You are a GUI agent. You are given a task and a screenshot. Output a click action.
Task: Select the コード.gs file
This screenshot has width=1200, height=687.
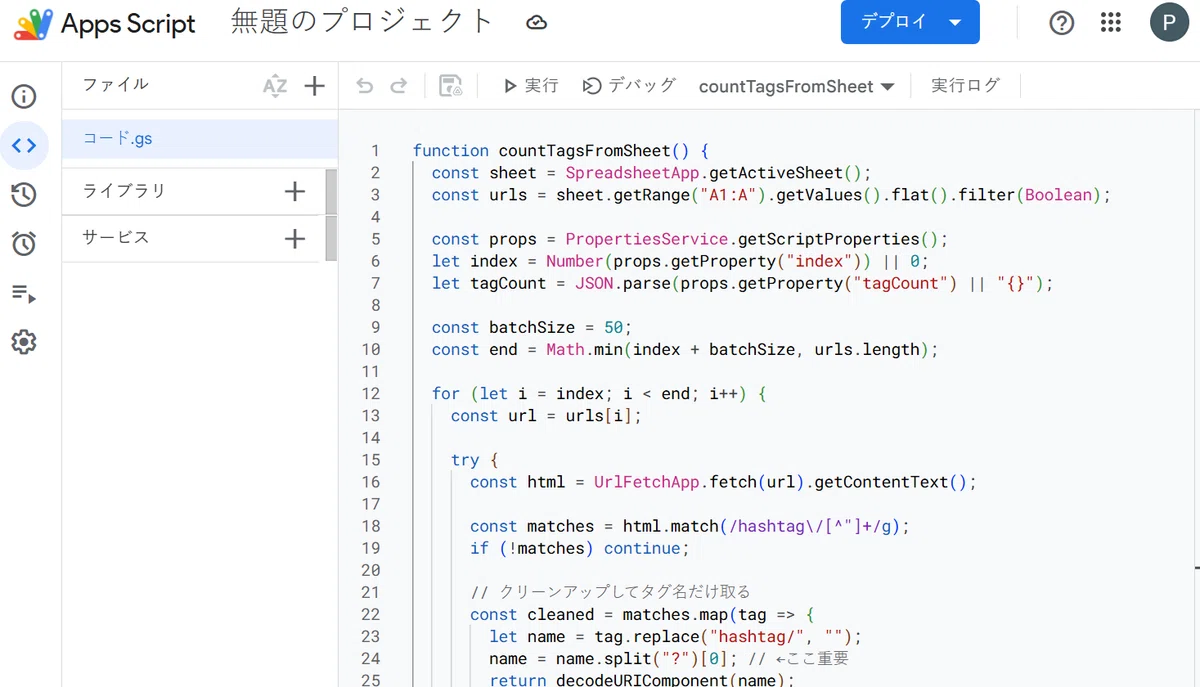point(200,139)
